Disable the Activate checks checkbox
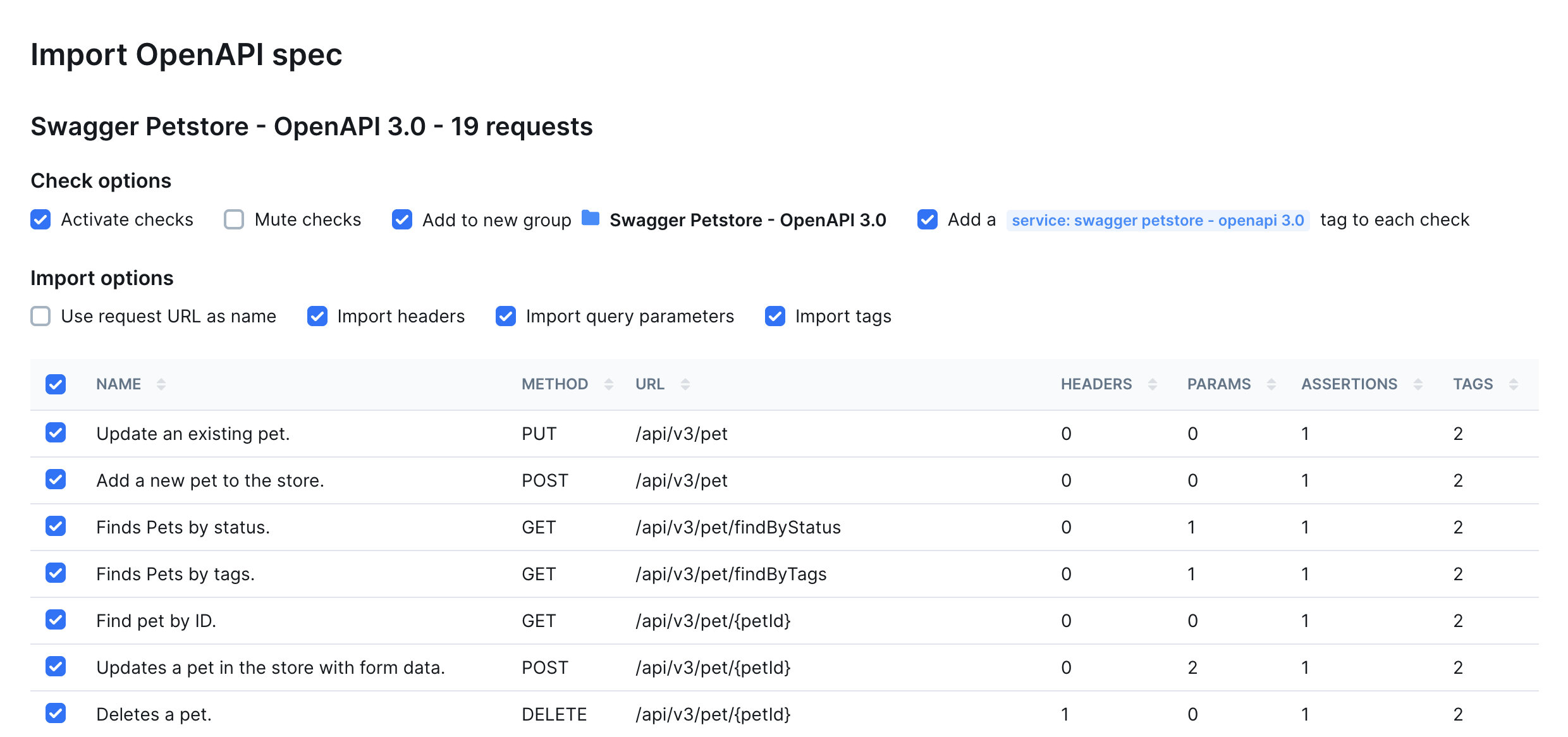 (x=40, y=219)
